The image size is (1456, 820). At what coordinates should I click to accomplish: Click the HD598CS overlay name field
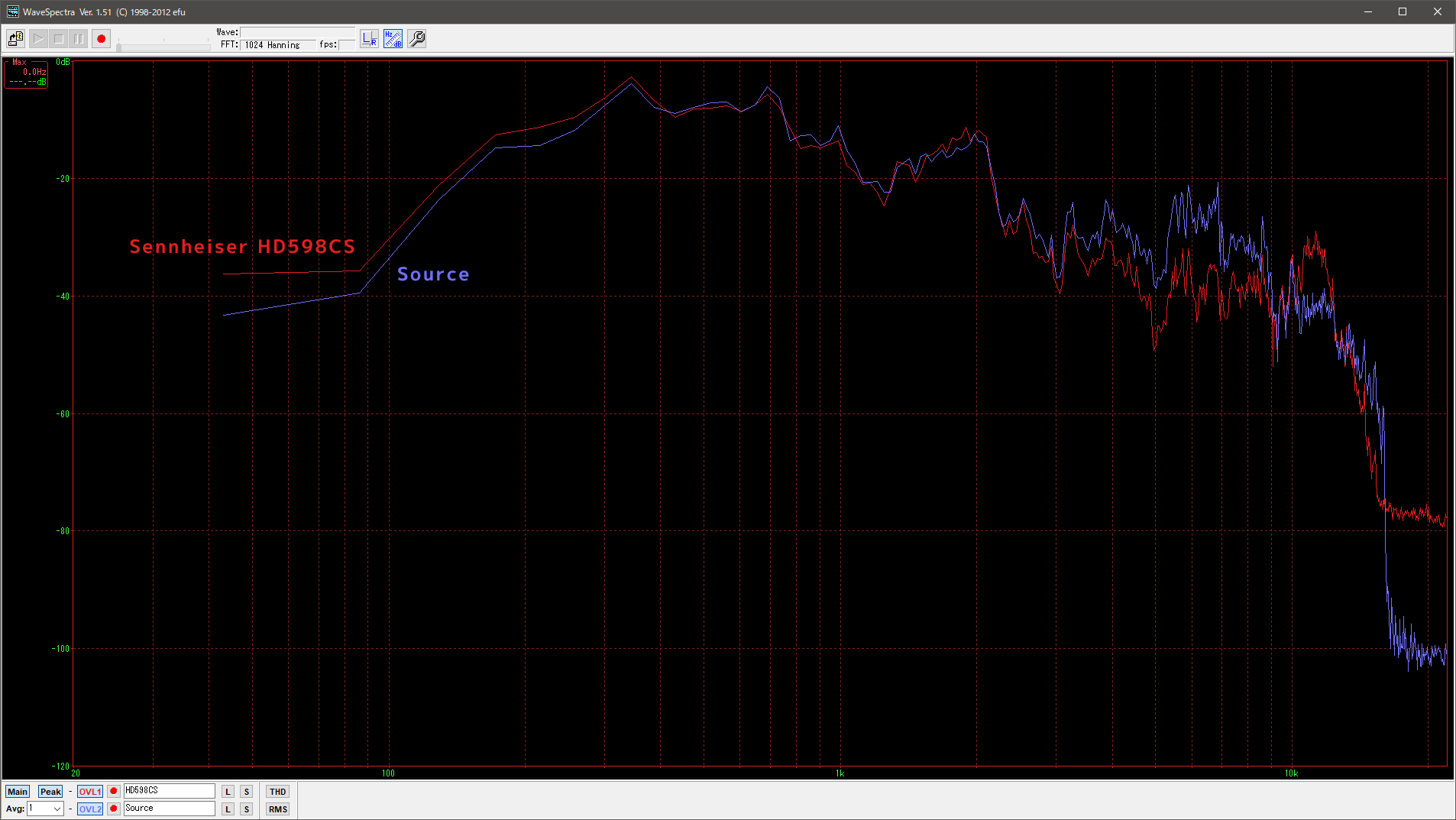coord(169,791)
